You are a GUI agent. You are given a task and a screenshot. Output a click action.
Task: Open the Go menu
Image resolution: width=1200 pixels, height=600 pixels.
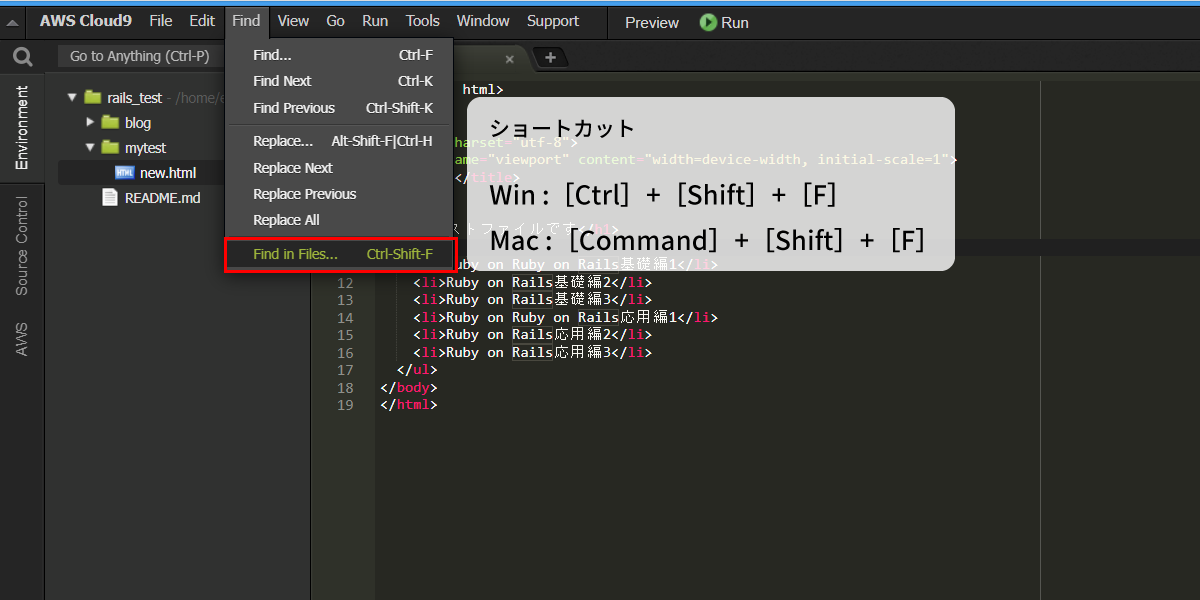[x=336, y=21]
